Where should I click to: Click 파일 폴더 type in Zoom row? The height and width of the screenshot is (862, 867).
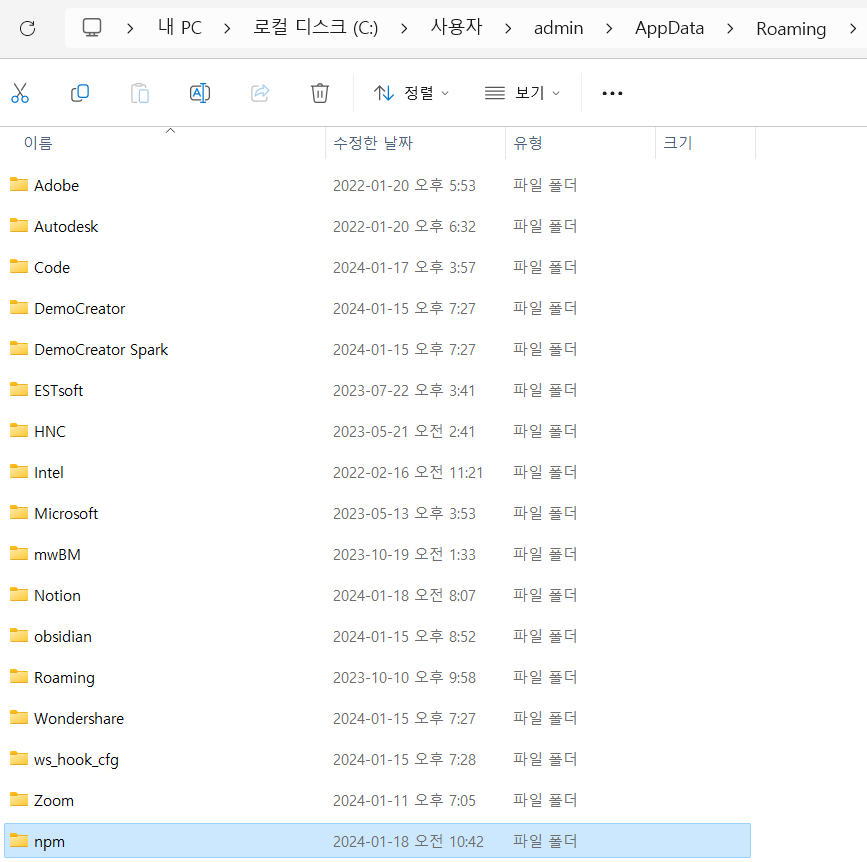pyautogui.click(x=545, y=800)
